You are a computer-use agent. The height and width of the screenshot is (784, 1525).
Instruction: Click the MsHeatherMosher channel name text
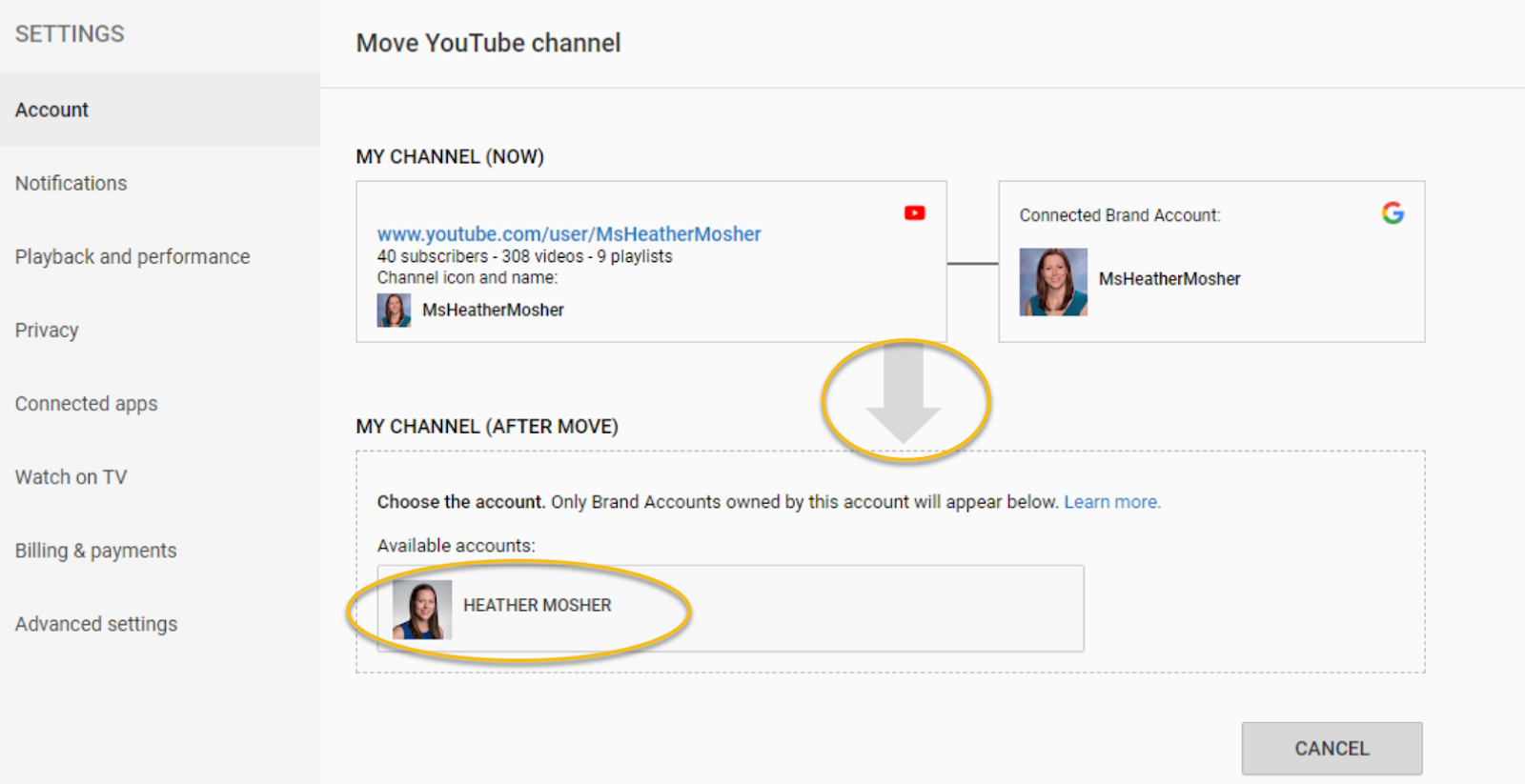493,311
